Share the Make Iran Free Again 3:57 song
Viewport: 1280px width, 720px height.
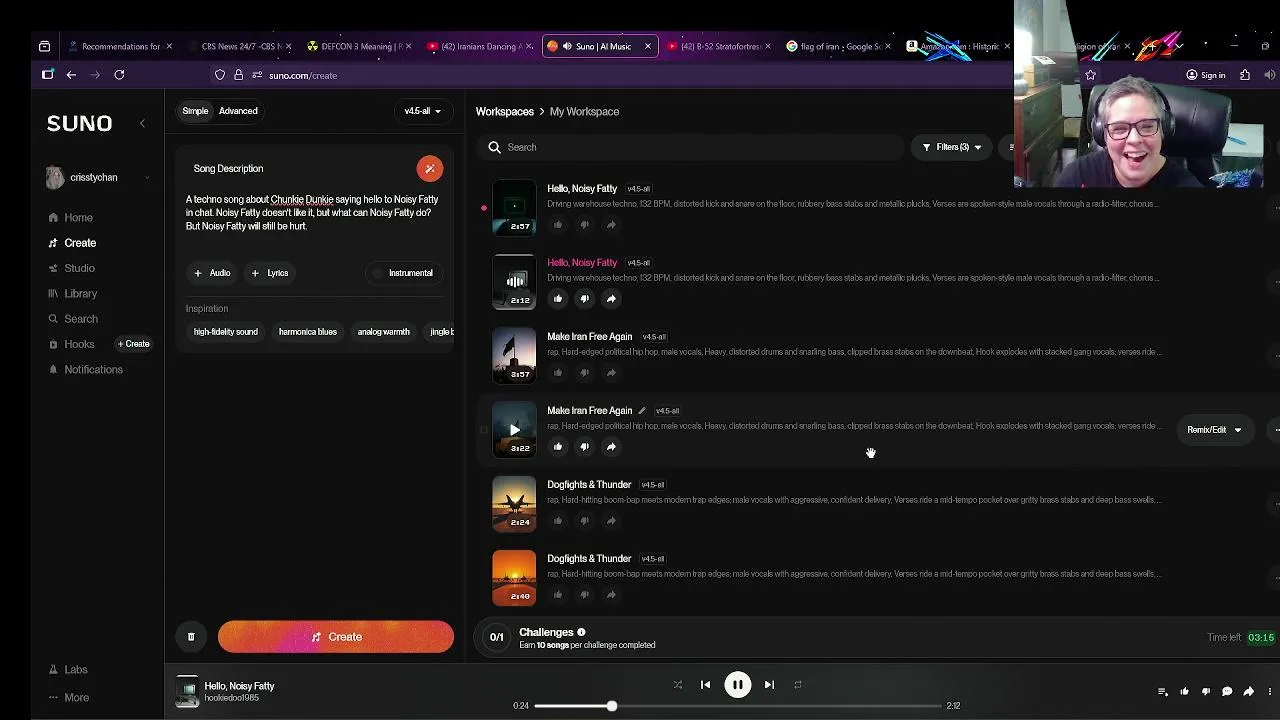tap(611, 373)
